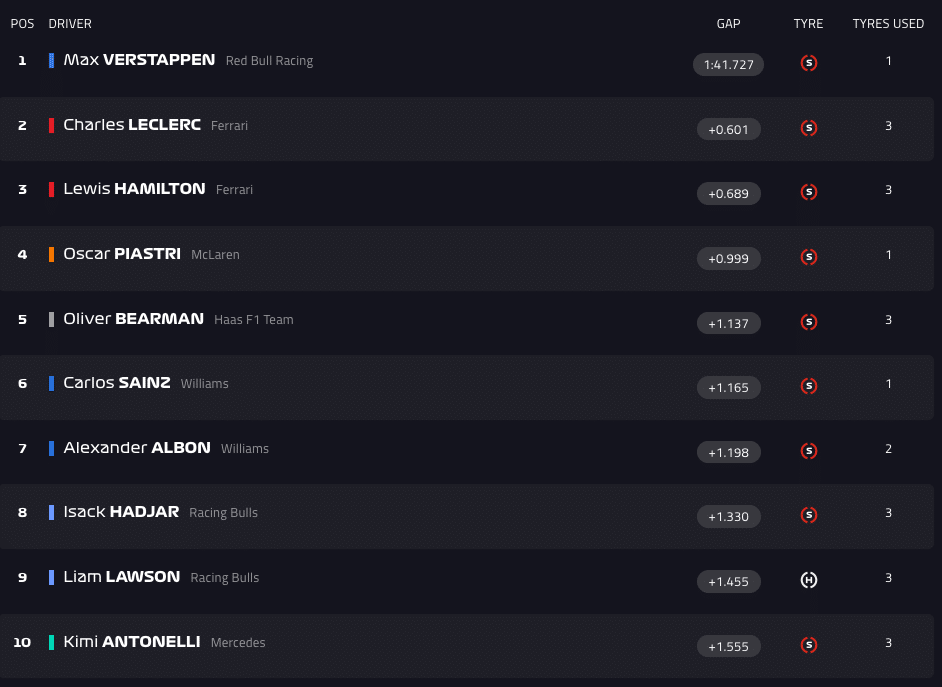Sort by the DRIVER column header

point(70,23)
